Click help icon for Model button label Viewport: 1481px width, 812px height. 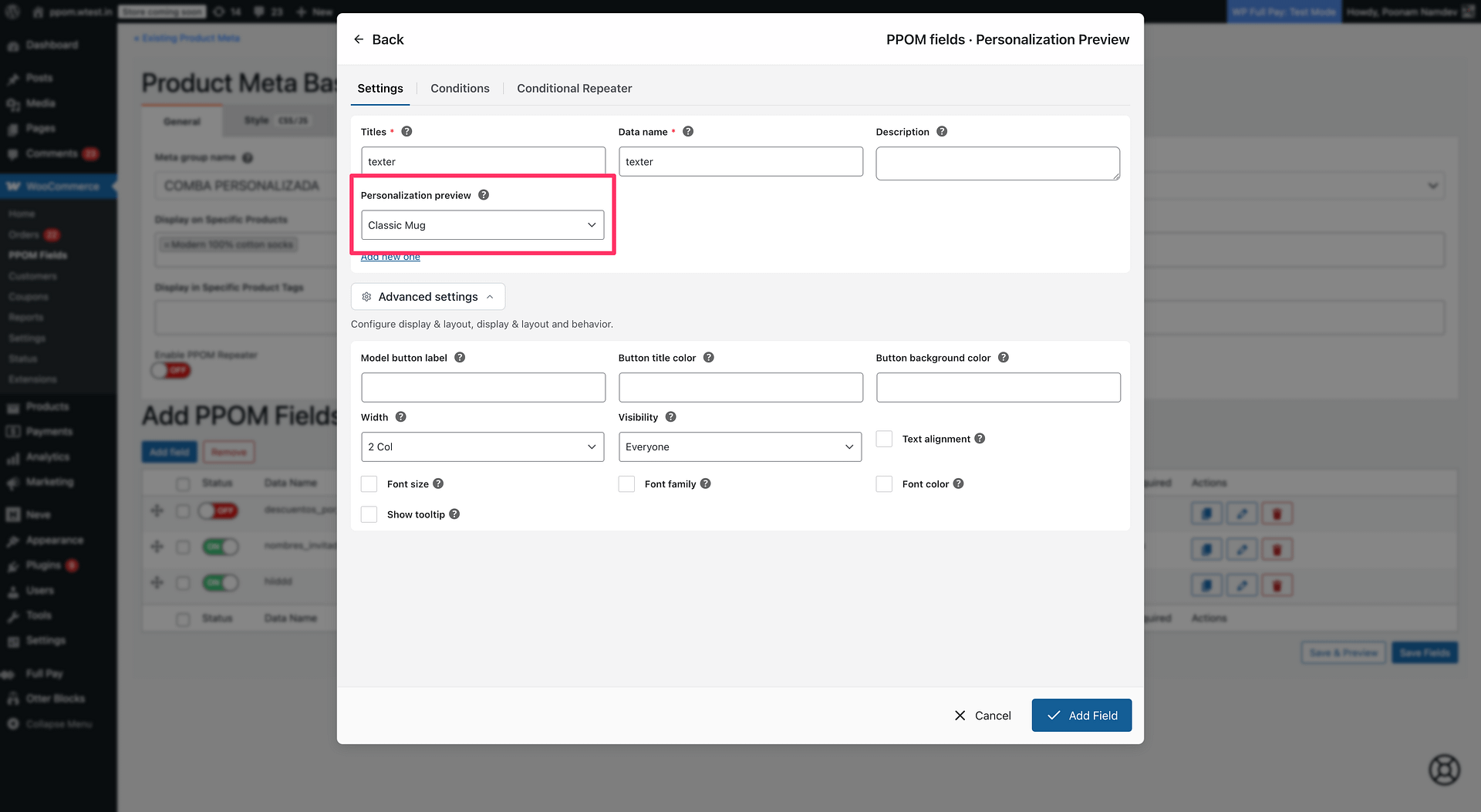click(x=460, y=358)
